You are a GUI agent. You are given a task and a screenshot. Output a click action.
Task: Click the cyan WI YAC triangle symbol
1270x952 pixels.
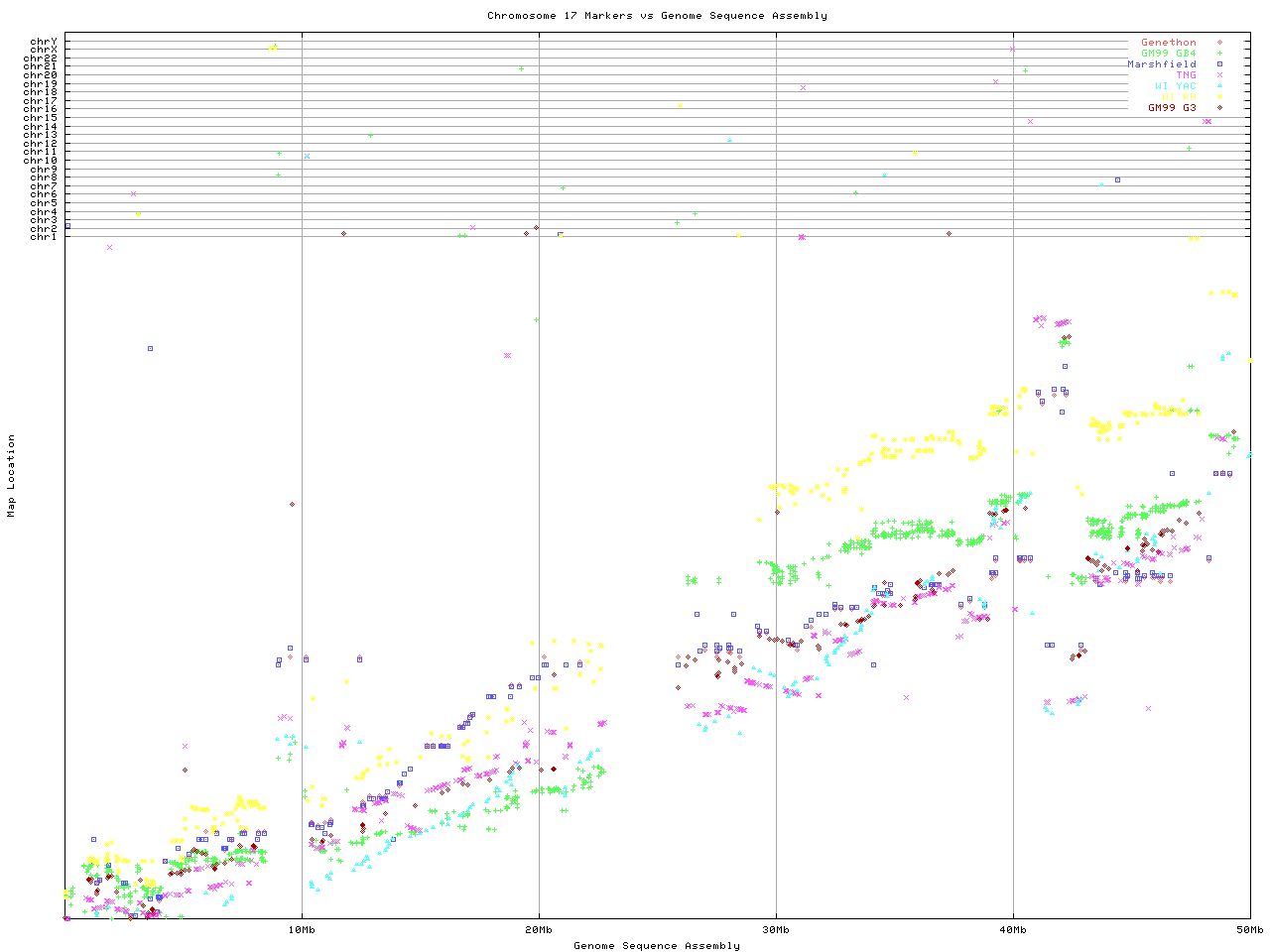pos(1219,86)
